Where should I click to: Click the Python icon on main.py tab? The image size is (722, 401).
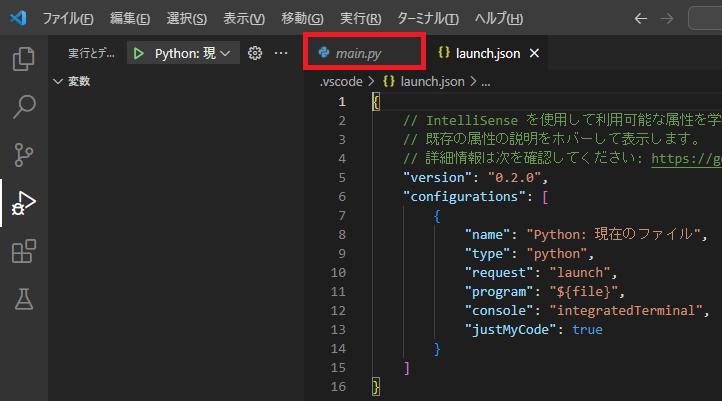coord(324,52)
